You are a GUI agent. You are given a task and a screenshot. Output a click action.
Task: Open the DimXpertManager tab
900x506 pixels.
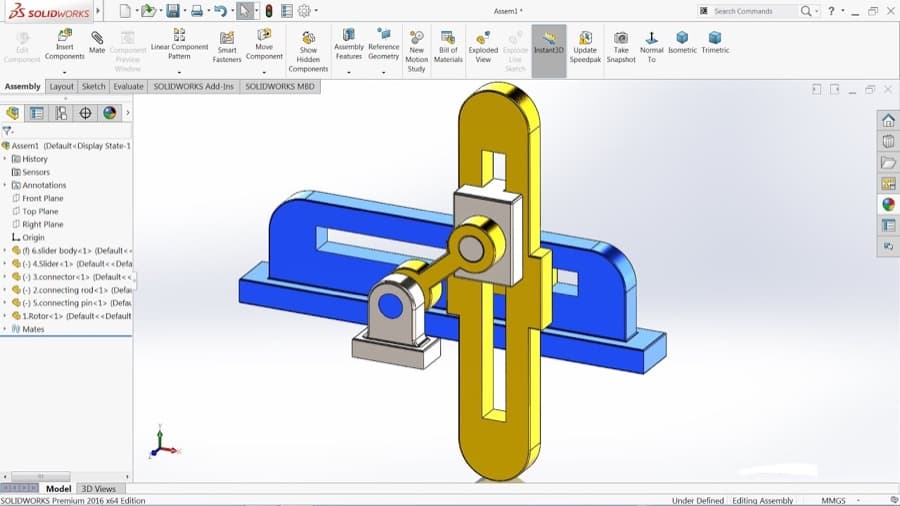point(86,113)
